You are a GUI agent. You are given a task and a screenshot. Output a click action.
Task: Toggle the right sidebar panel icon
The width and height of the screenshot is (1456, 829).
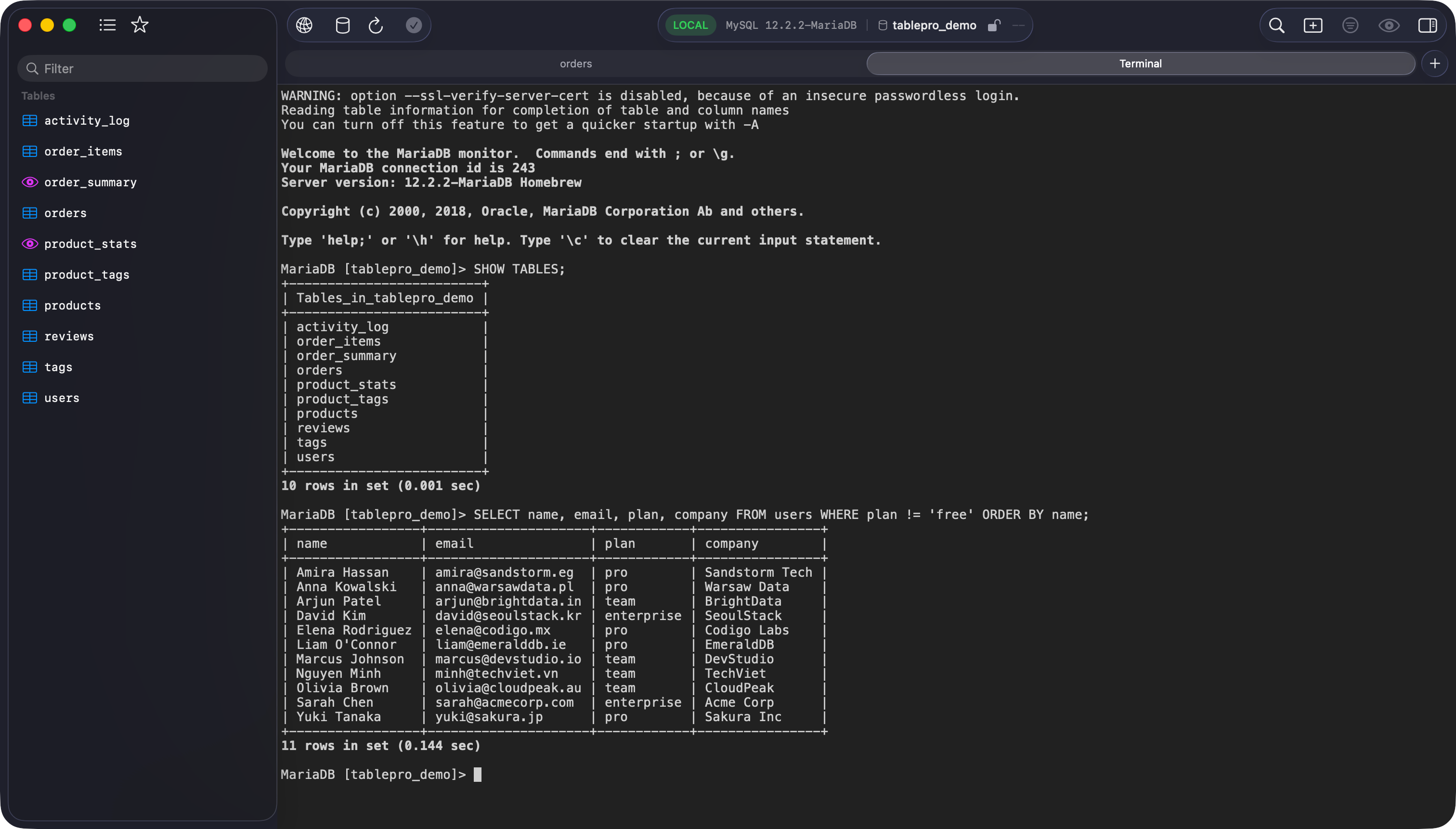tap(1428, 25)
